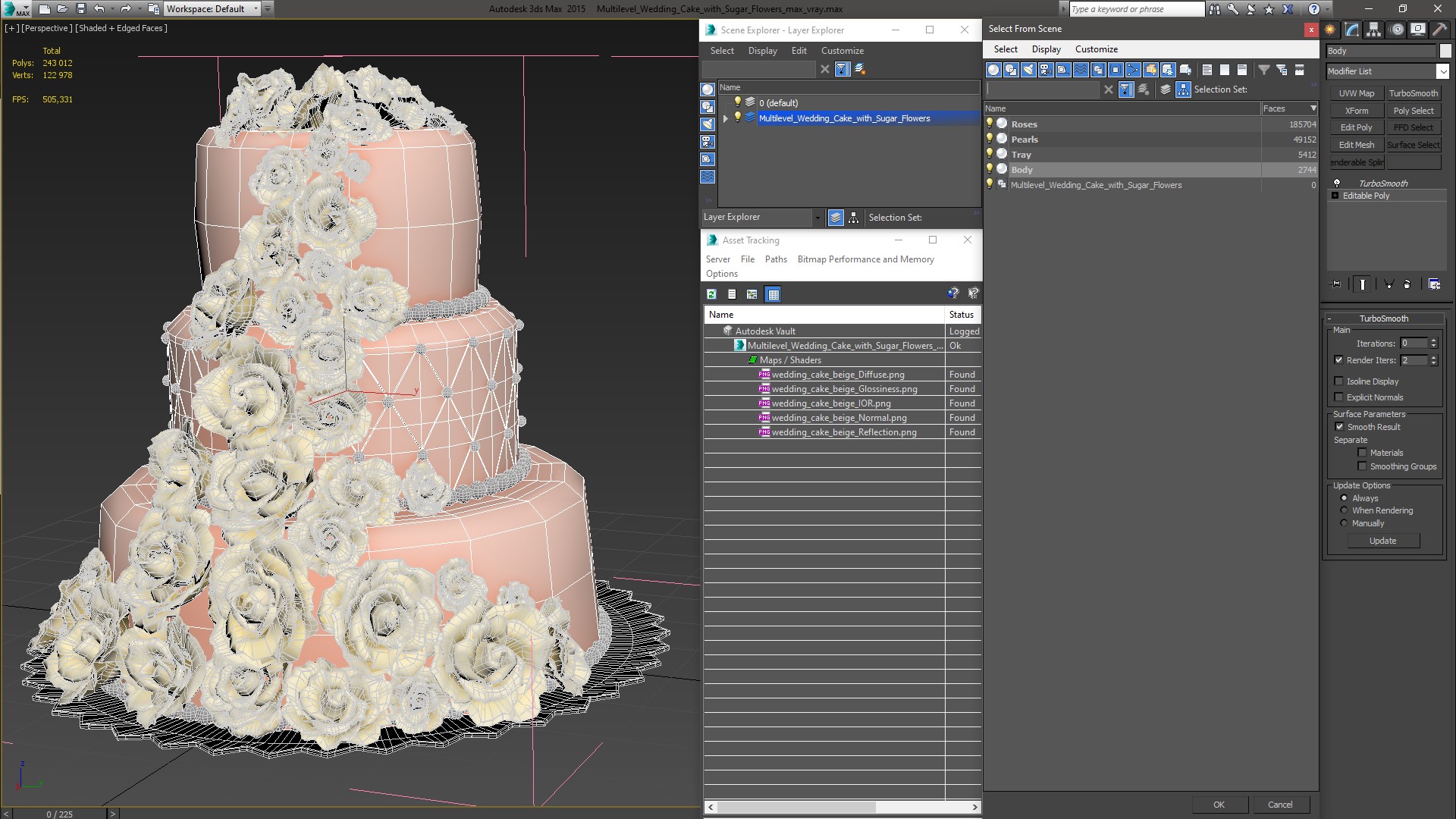Image resolution: width=1456 pixels, height=819 pixels.
Task: Toggle visibility bulb of 0 (default) layer
Action: [737, 102]
